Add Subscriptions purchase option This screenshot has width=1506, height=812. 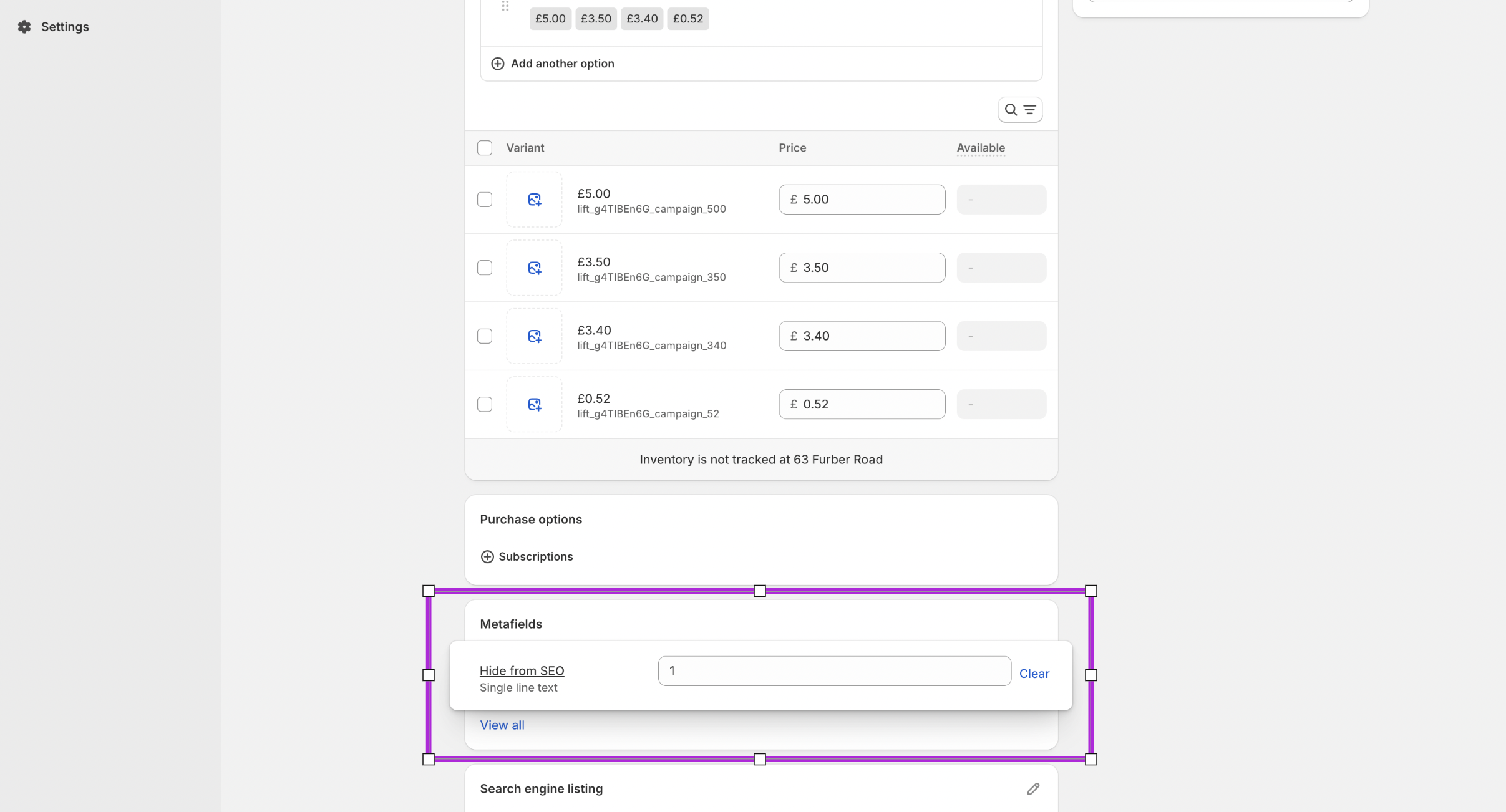point(527,557)
